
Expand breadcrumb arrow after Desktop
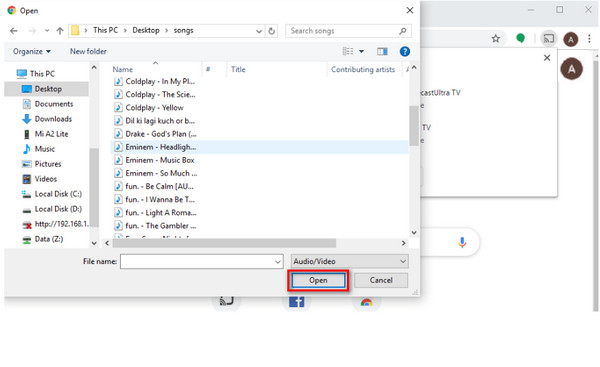(166, 31)
